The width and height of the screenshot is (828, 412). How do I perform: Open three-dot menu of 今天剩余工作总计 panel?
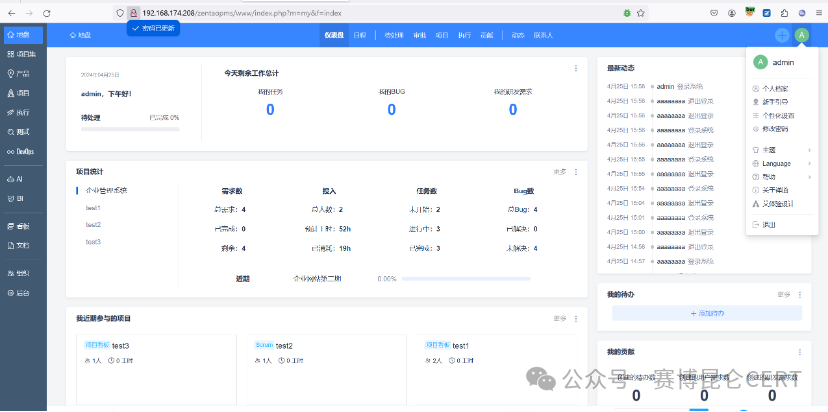576,68
